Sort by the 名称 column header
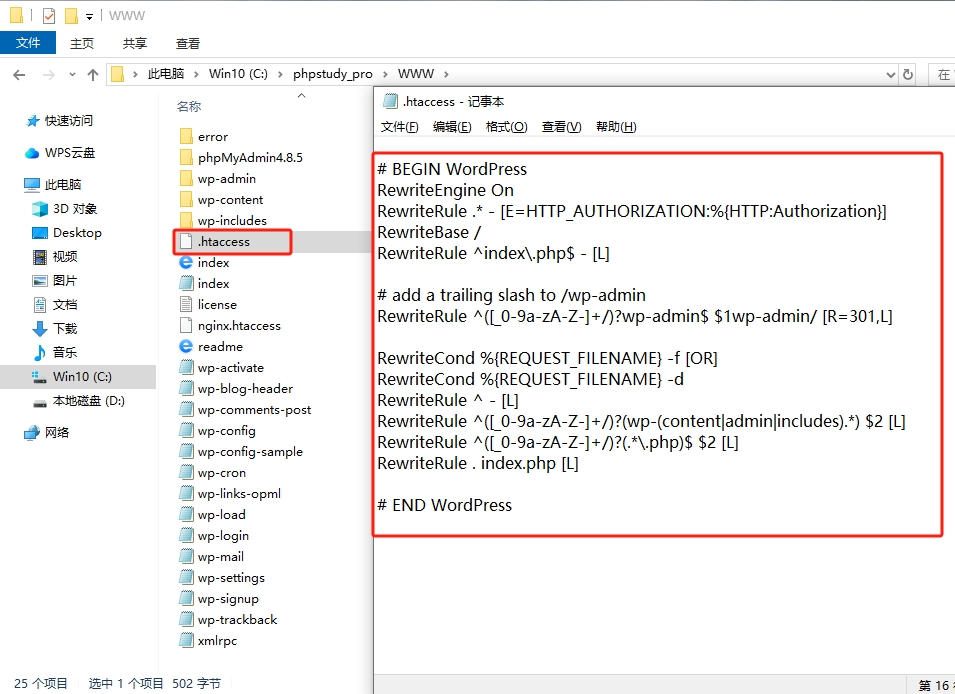The height and width of the screenshot is (694, 955). [x=189, y=107]
